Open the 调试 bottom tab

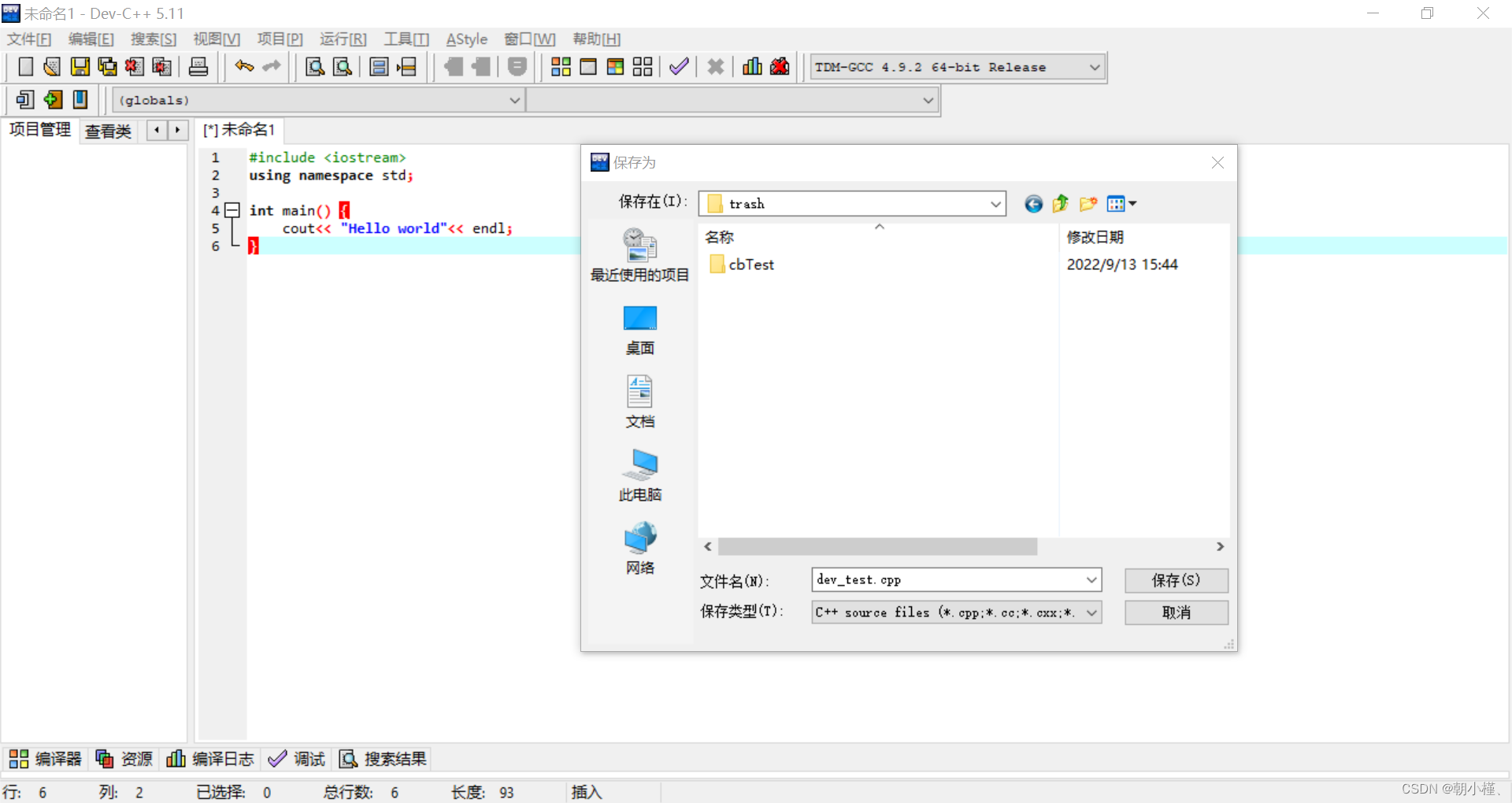(297, 759)
